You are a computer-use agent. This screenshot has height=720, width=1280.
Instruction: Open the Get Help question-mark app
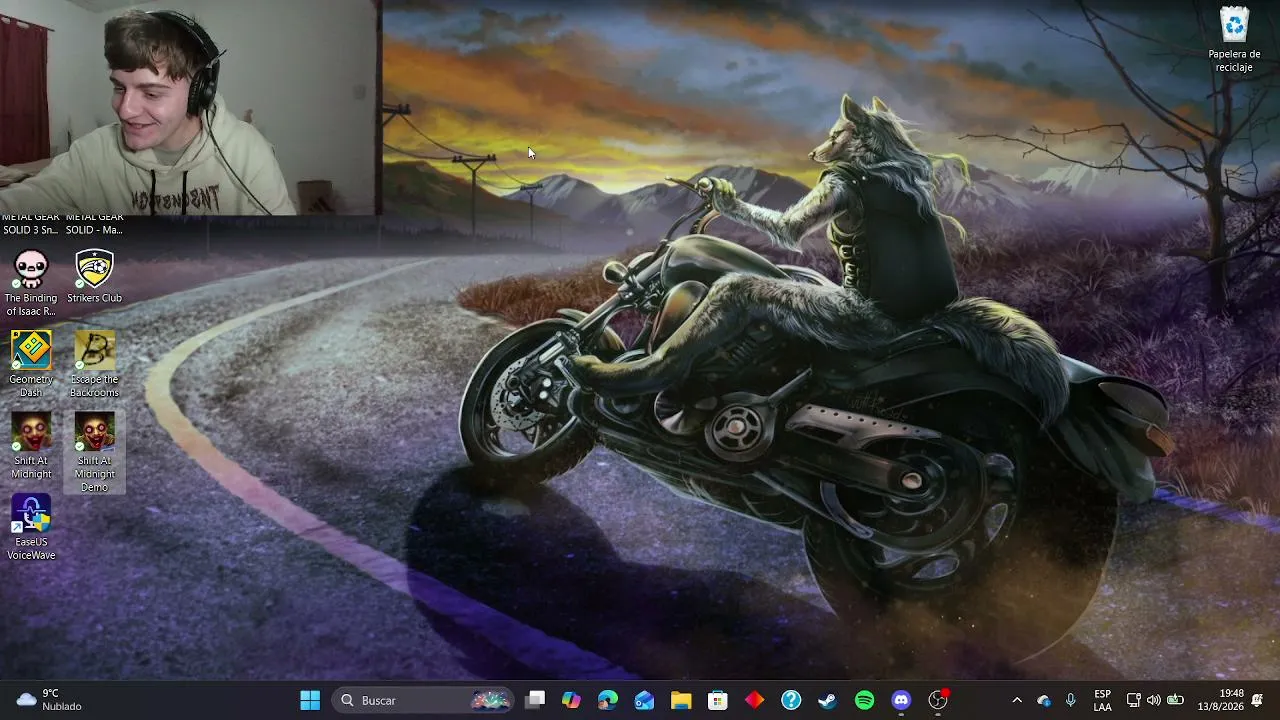tap(791, 700)
